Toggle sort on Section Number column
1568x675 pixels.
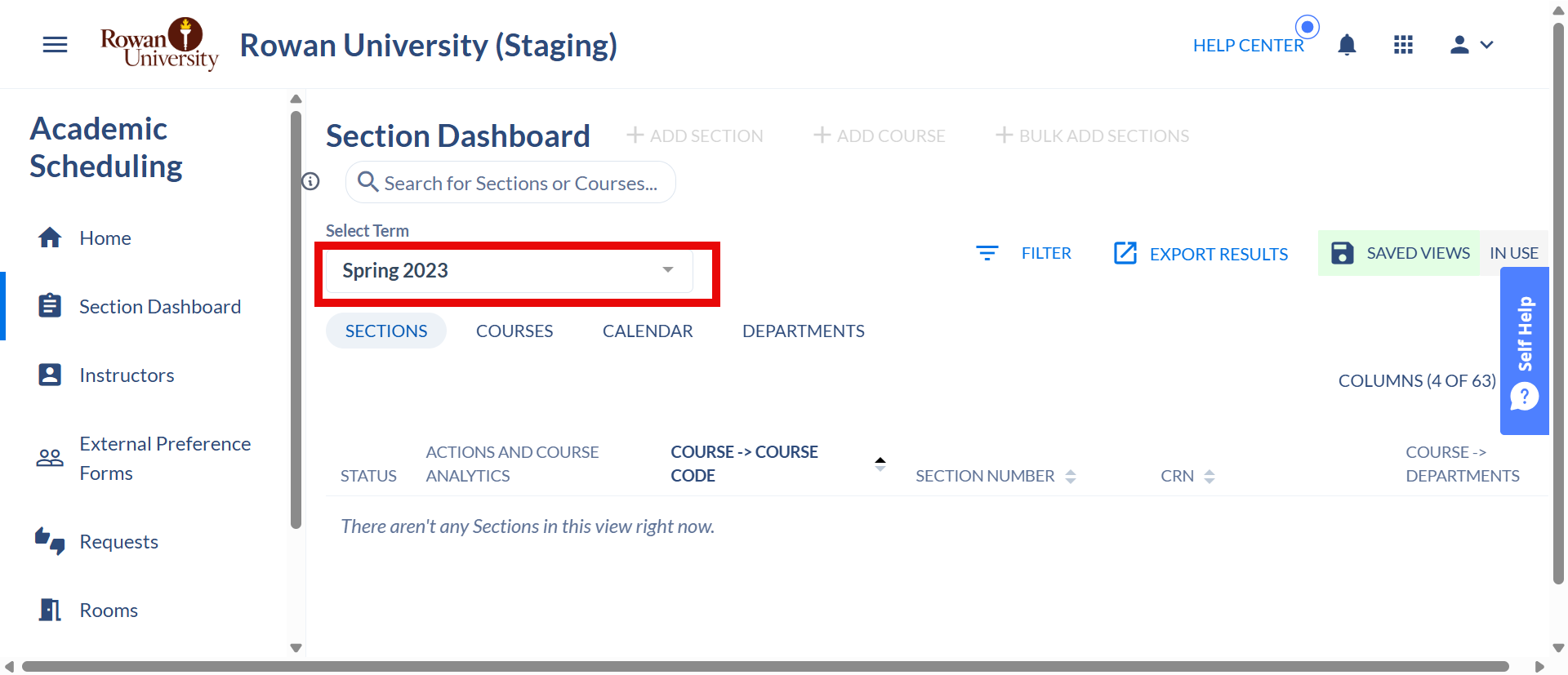pos(1071,477)
